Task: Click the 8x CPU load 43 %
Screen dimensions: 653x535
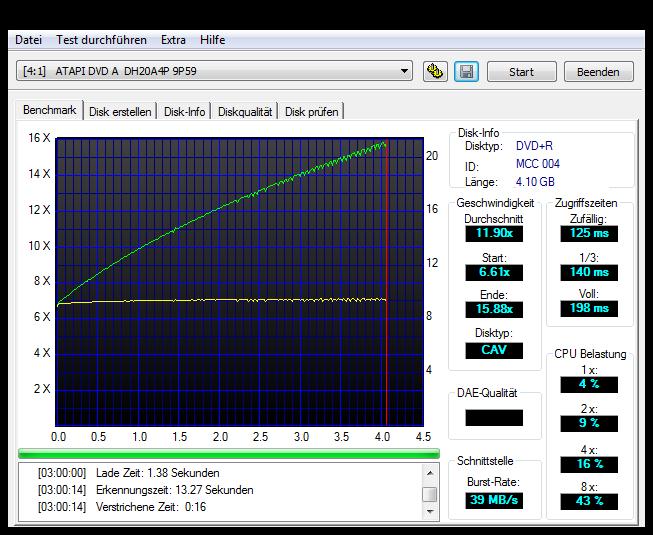Action: tap(589, 501)
